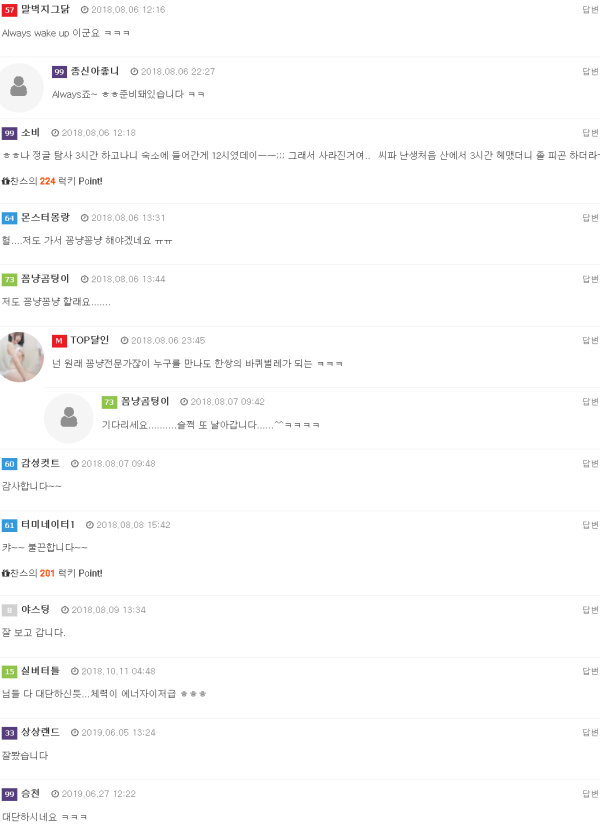Viewport: 600px width, 831px height.
Task: Click the red M badge beside TOP달인
Action: [x=59, y=341]
